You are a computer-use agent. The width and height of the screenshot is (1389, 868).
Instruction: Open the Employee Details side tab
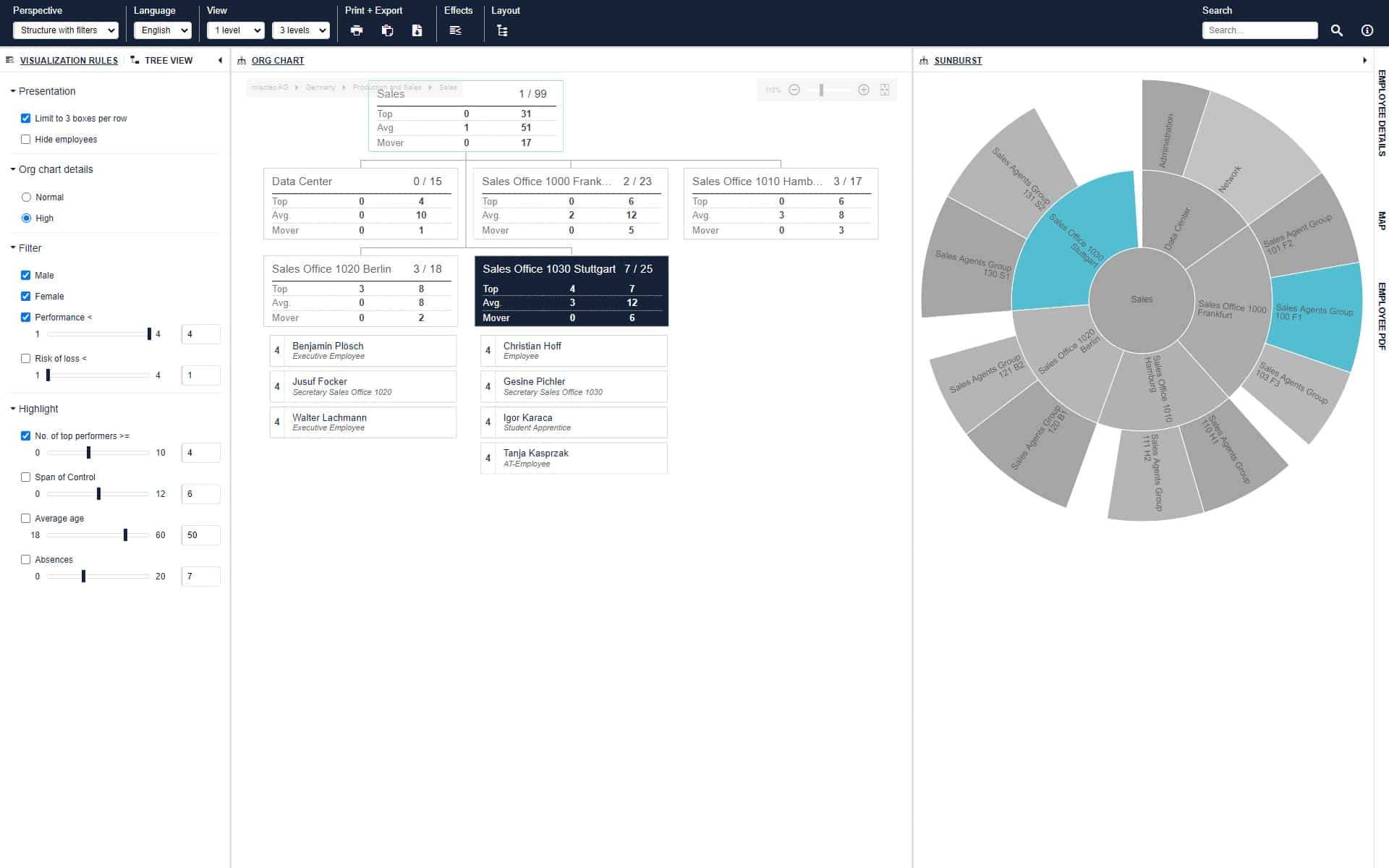[1381, 112]
